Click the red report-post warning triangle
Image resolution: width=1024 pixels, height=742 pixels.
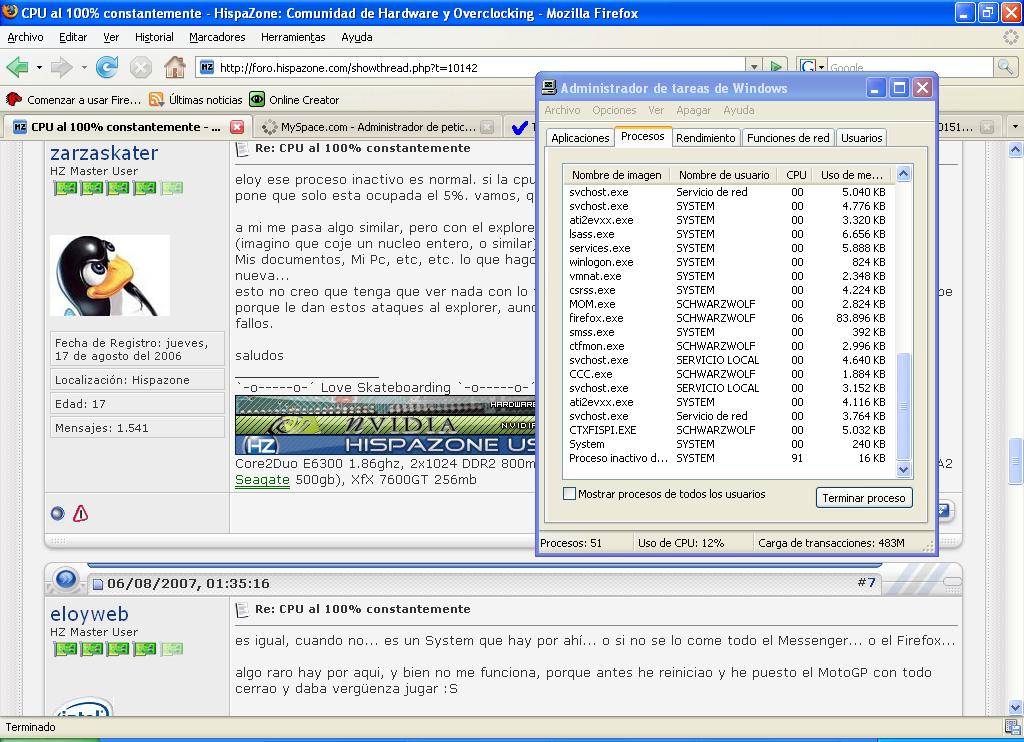pos(81,513)
